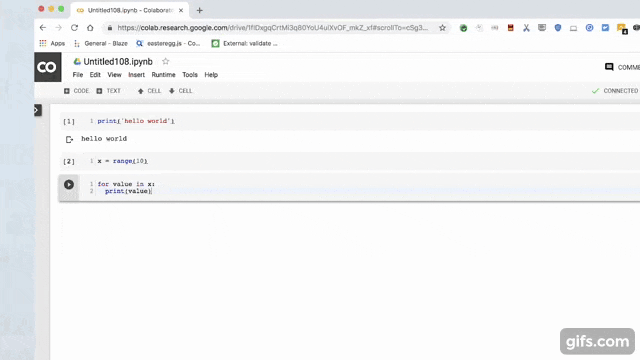Star the Untitled108.ipynb notebook
Image resolution: width=640 pixels, height=360 pixels.
(165, 62)
